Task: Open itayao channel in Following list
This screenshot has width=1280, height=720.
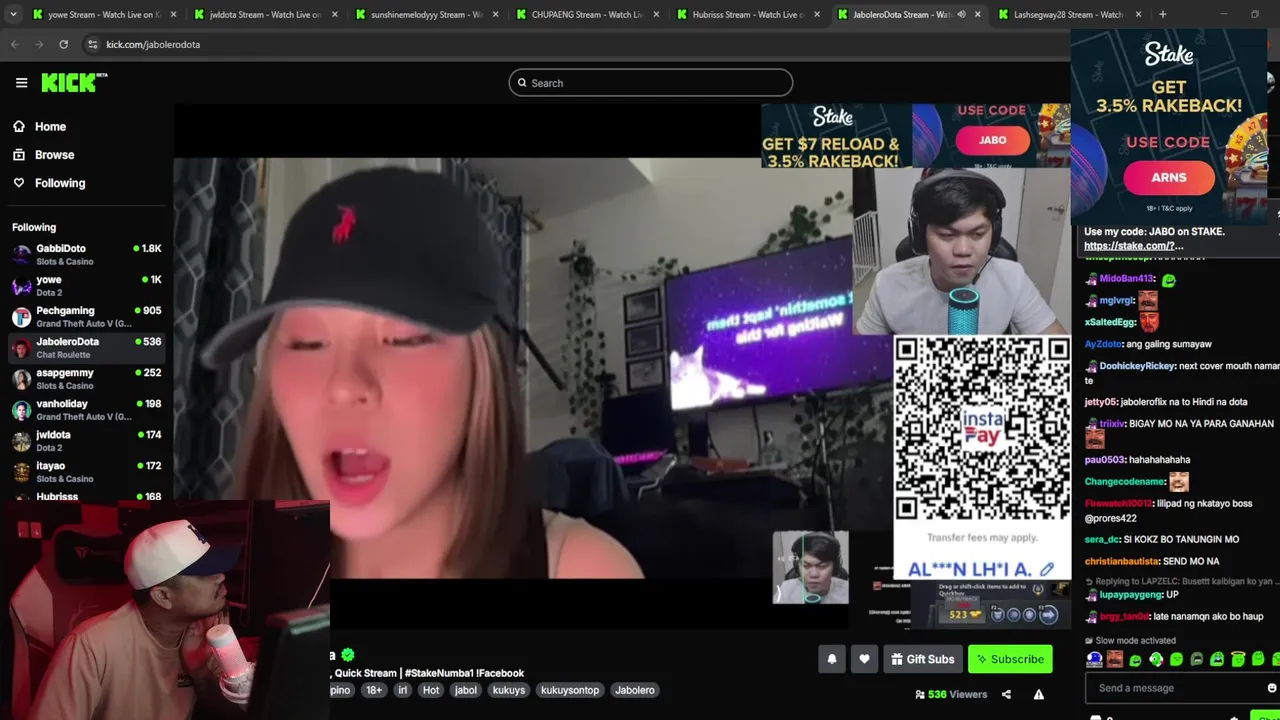Action: (86, 471)
